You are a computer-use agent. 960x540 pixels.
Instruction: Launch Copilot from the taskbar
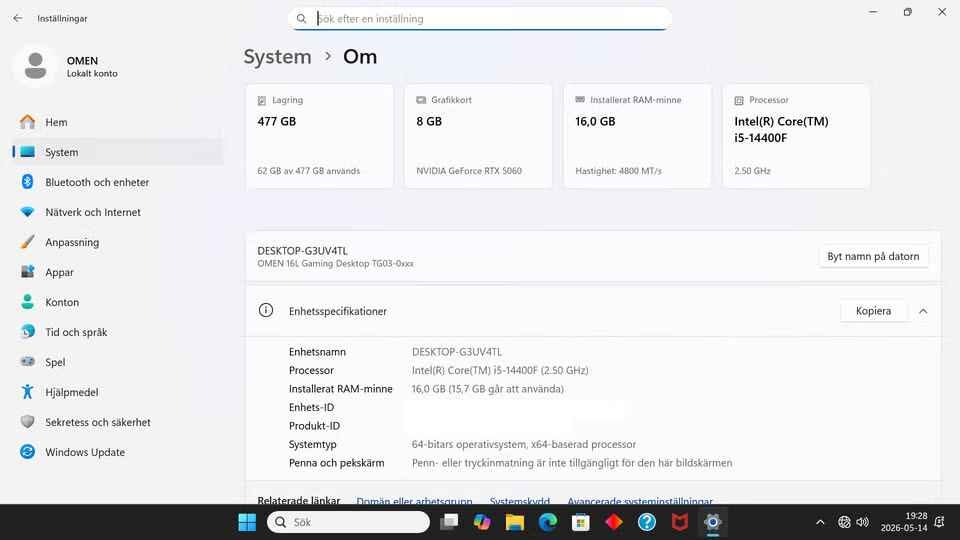click(482, 522)
